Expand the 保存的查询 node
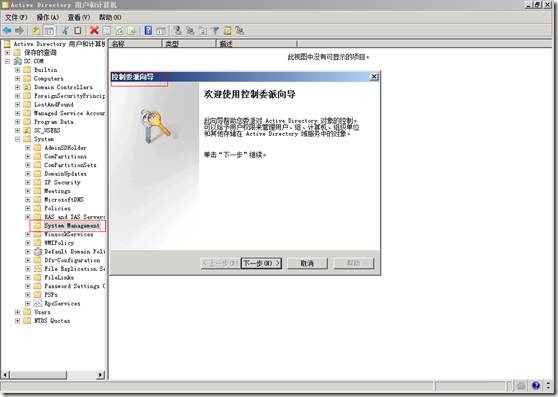 pyautogui.click(x=7, y=53)
